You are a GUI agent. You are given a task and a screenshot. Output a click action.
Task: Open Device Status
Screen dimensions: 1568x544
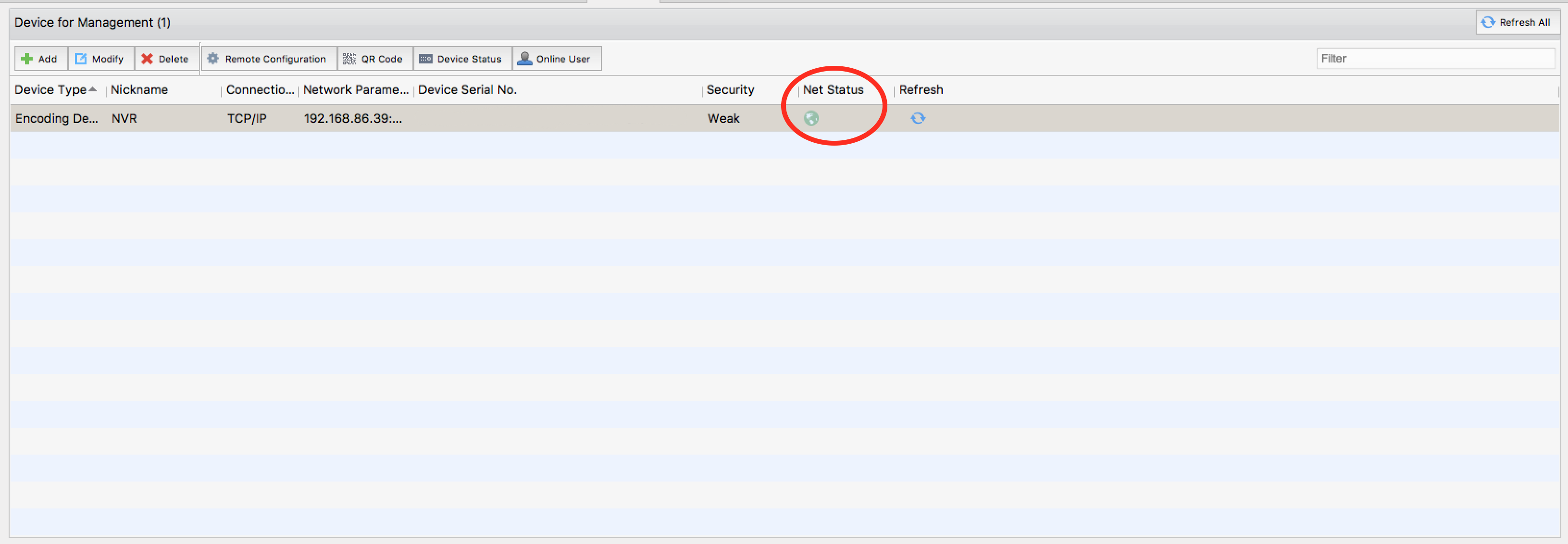(x=462, y=59)
